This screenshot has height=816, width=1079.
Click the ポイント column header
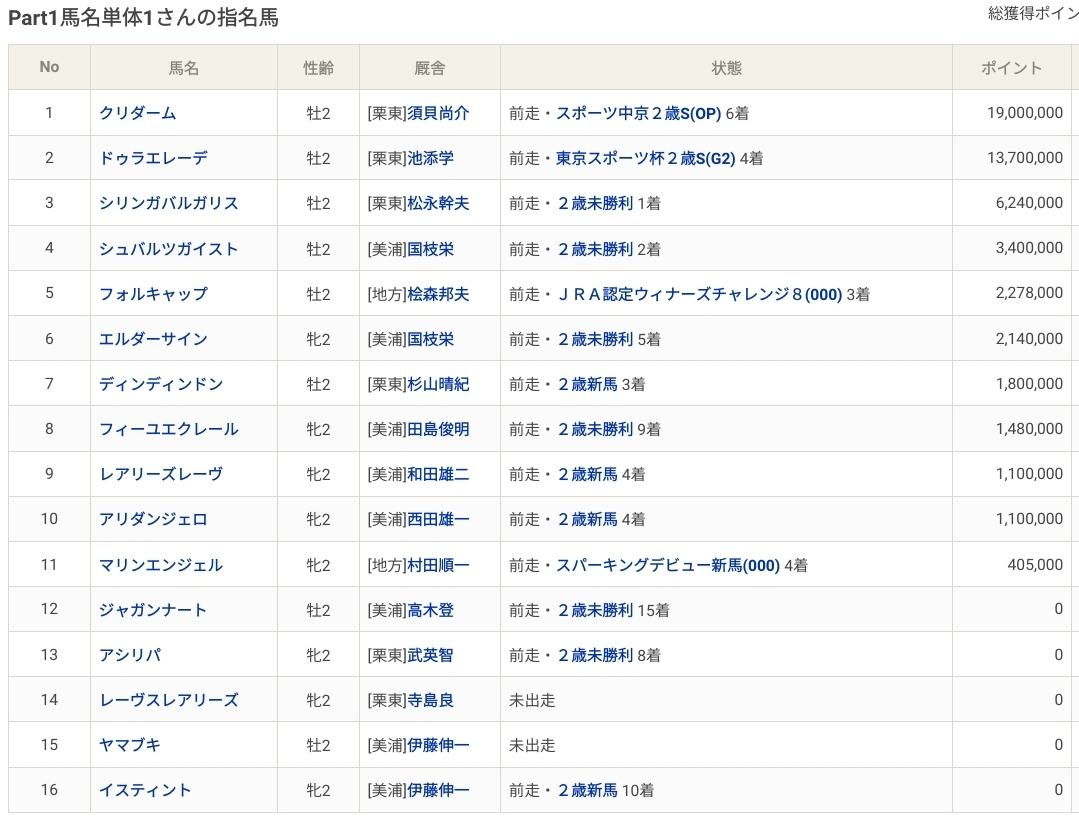(1011, 68)
